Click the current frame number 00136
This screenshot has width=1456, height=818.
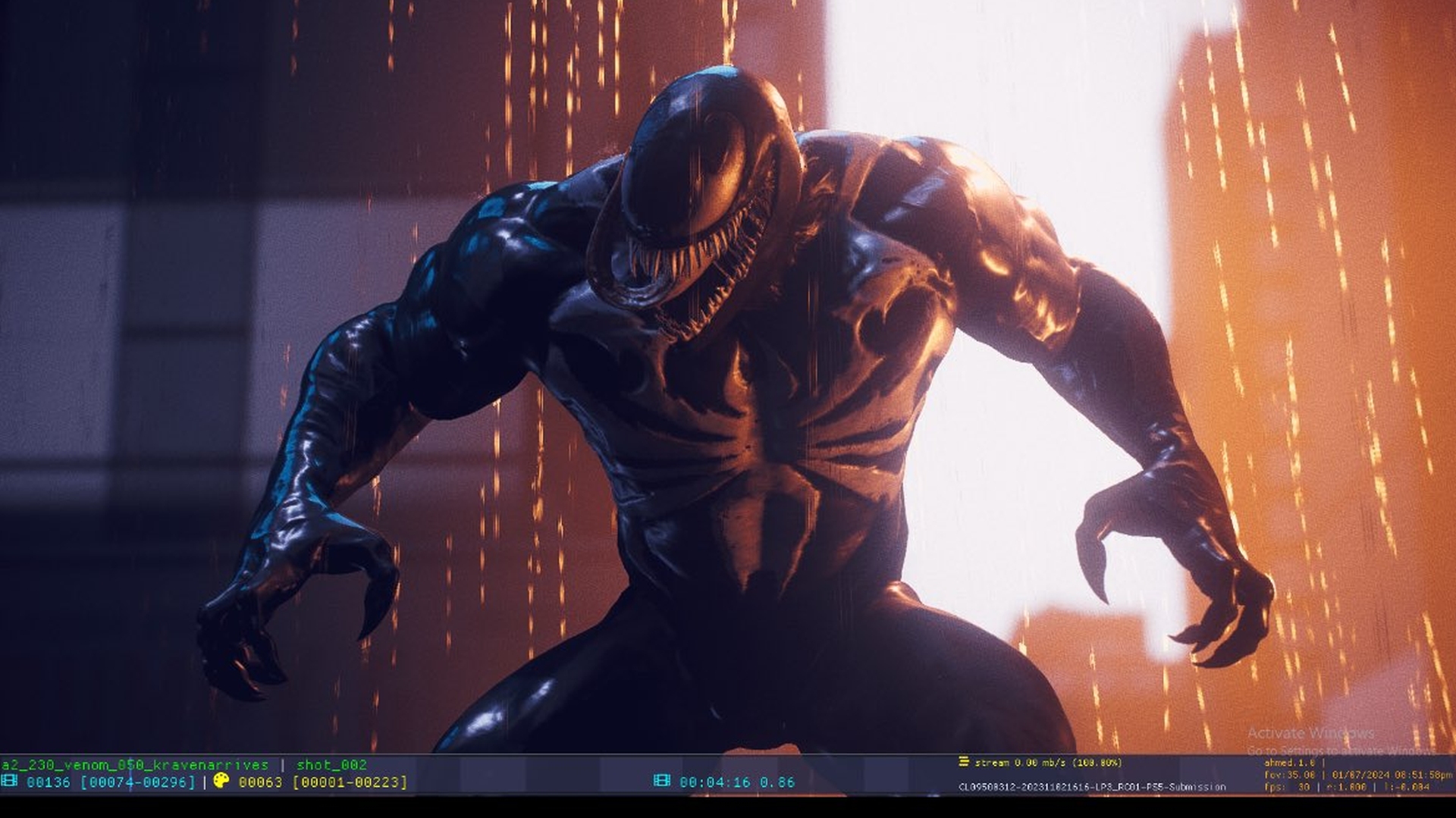coord(49,782)
